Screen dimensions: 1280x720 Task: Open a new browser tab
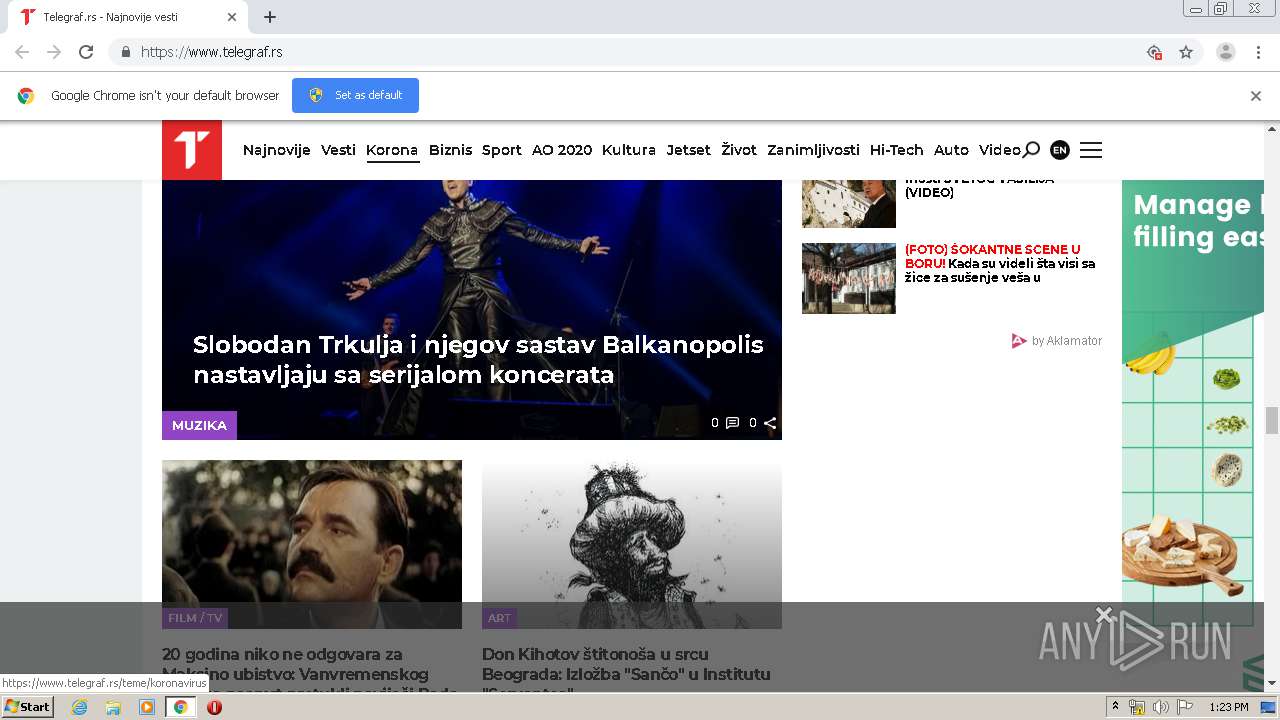coord(270,17)
